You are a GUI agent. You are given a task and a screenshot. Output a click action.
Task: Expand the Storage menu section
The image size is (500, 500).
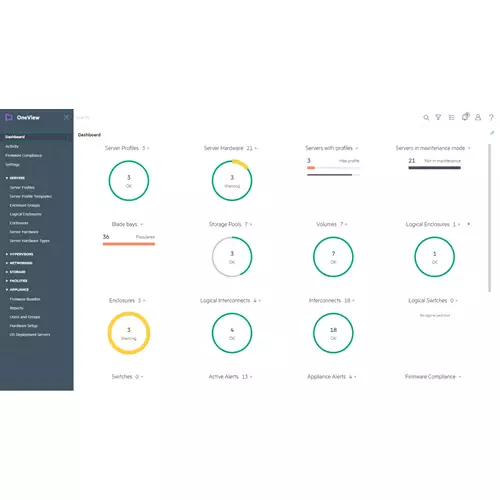16,272
